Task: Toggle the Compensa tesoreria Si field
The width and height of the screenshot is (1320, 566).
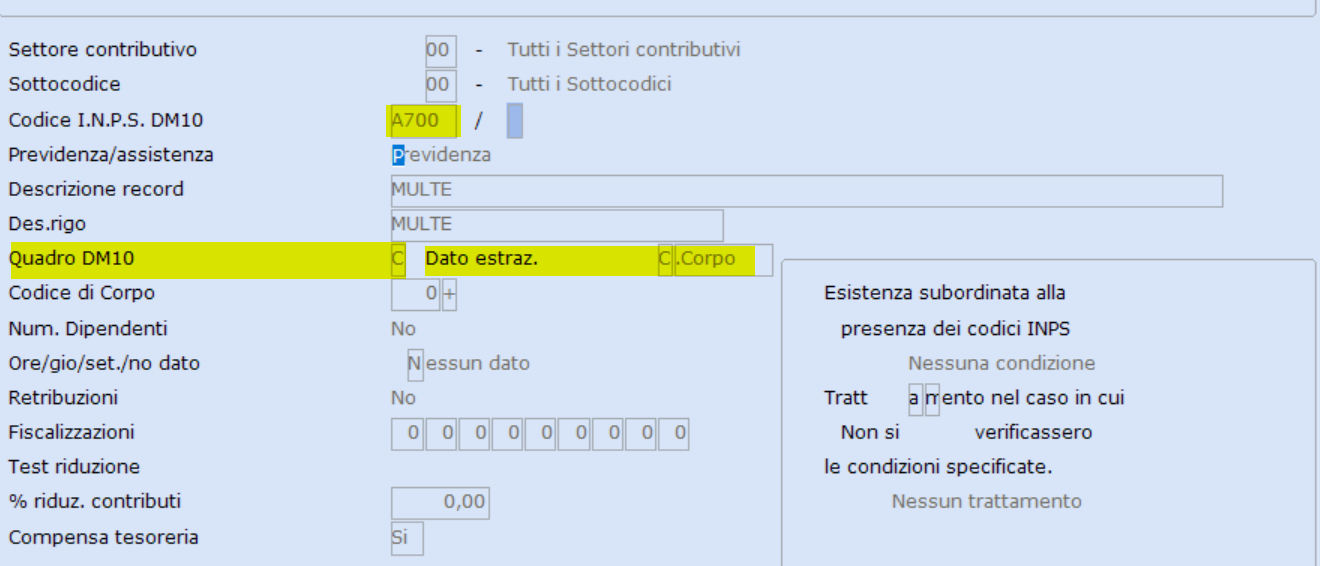Action: pos(407,537)
